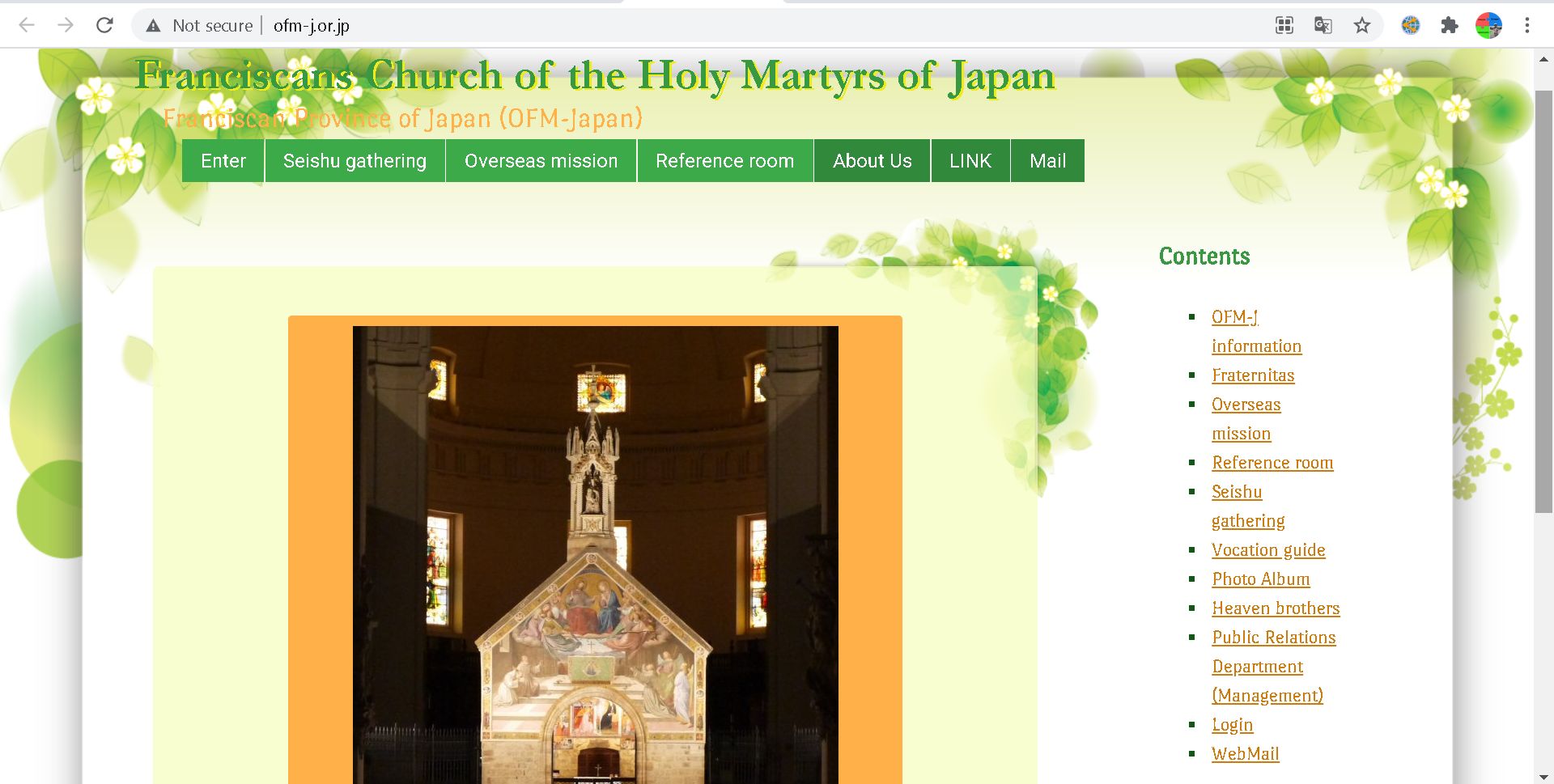This screenshot has width=1554, height=784.
Task: Open Overseas mission link in Contents list
Action: 1246,418
